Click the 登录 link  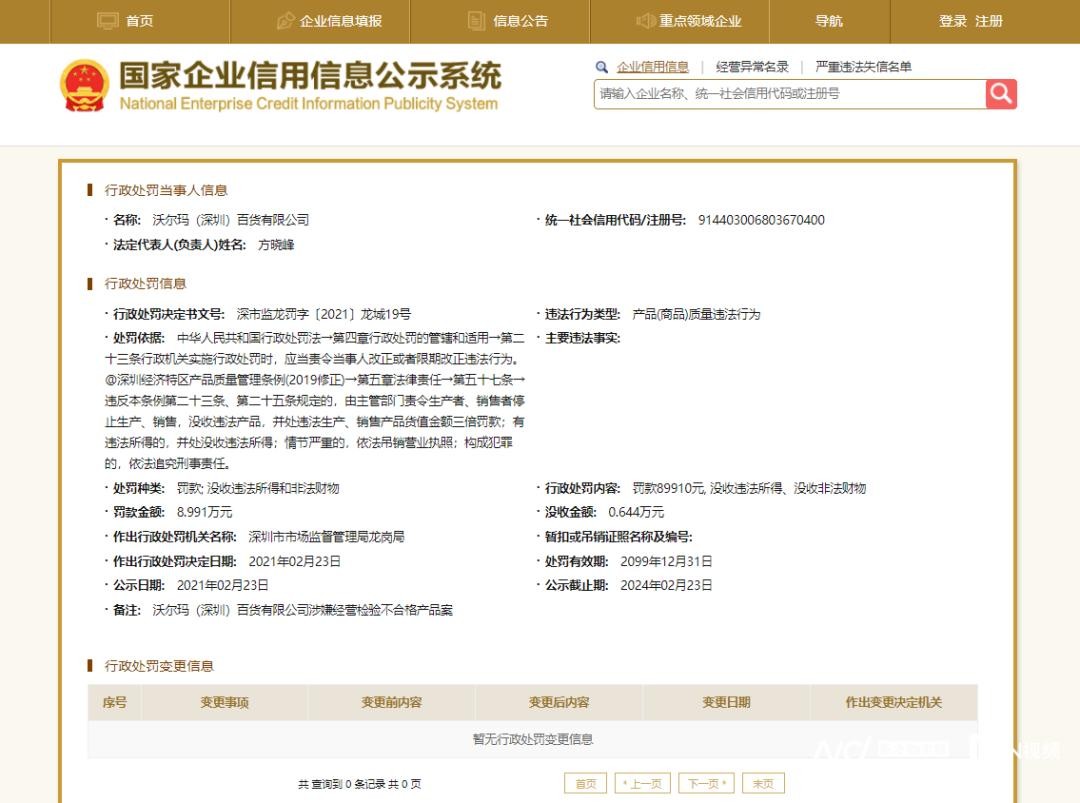[x=952, y=21]
